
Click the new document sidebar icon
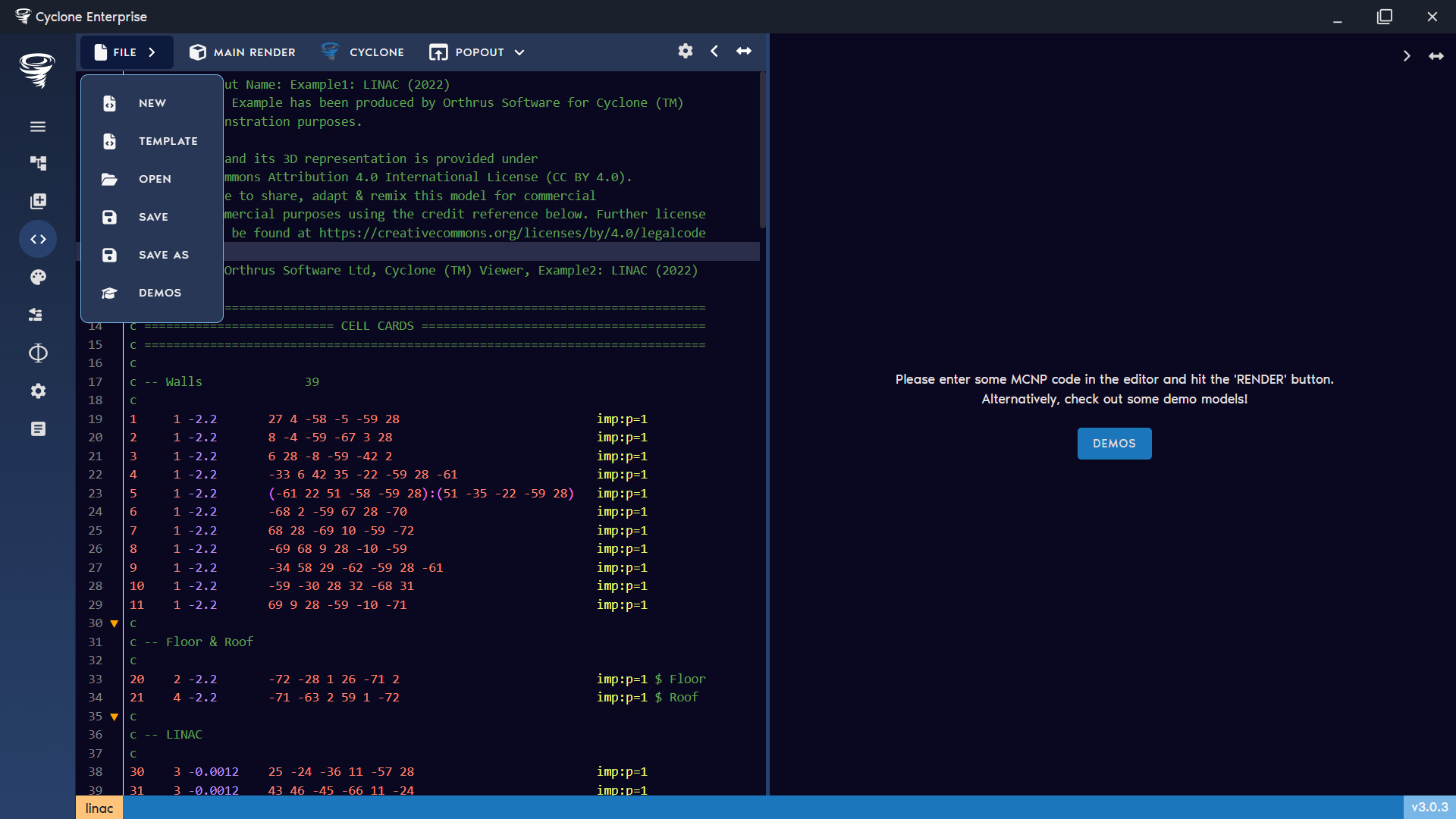click(38, 201)
